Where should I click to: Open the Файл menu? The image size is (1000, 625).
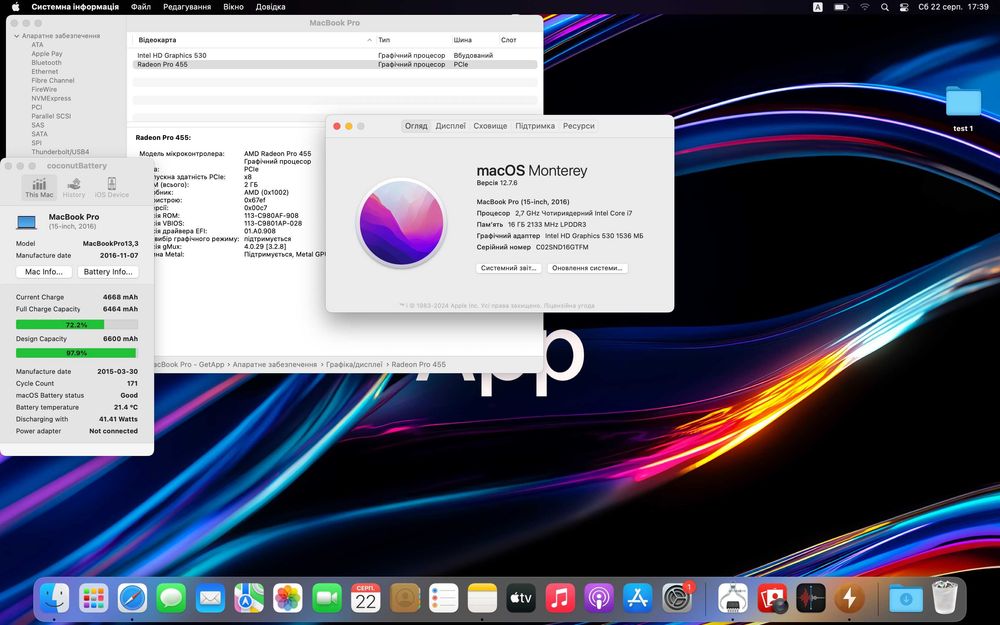pyautogui.click(x=141, y=7)
